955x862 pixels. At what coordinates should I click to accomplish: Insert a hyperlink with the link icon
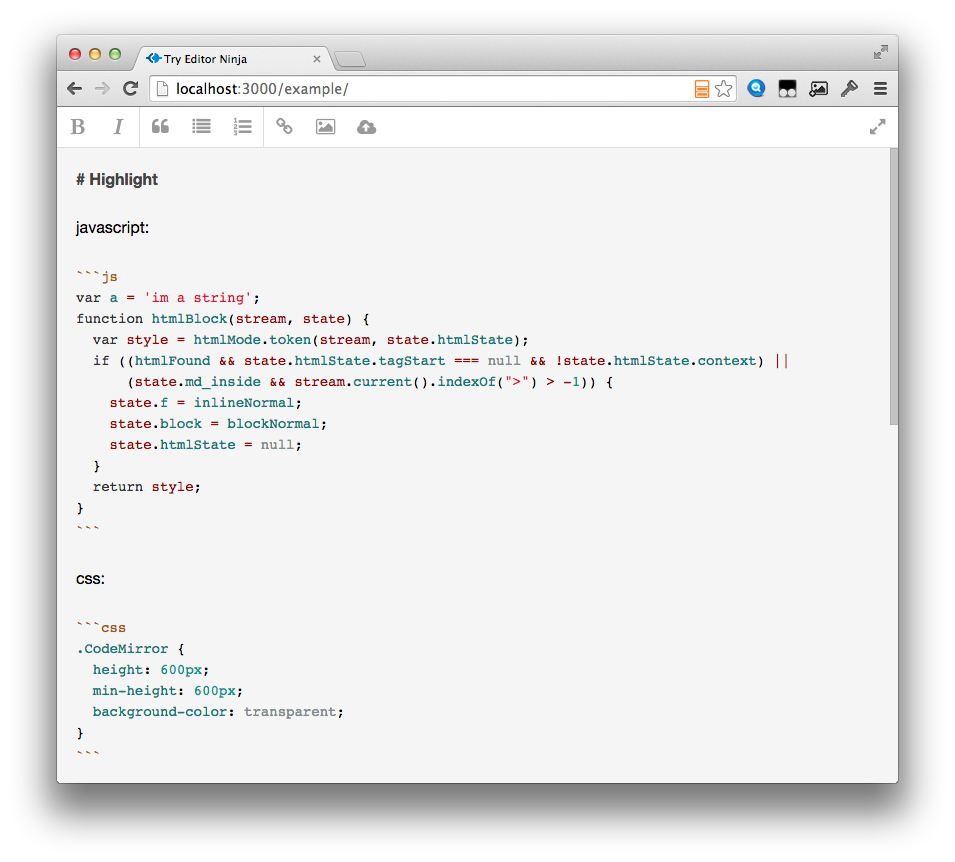tap(284, 127)
